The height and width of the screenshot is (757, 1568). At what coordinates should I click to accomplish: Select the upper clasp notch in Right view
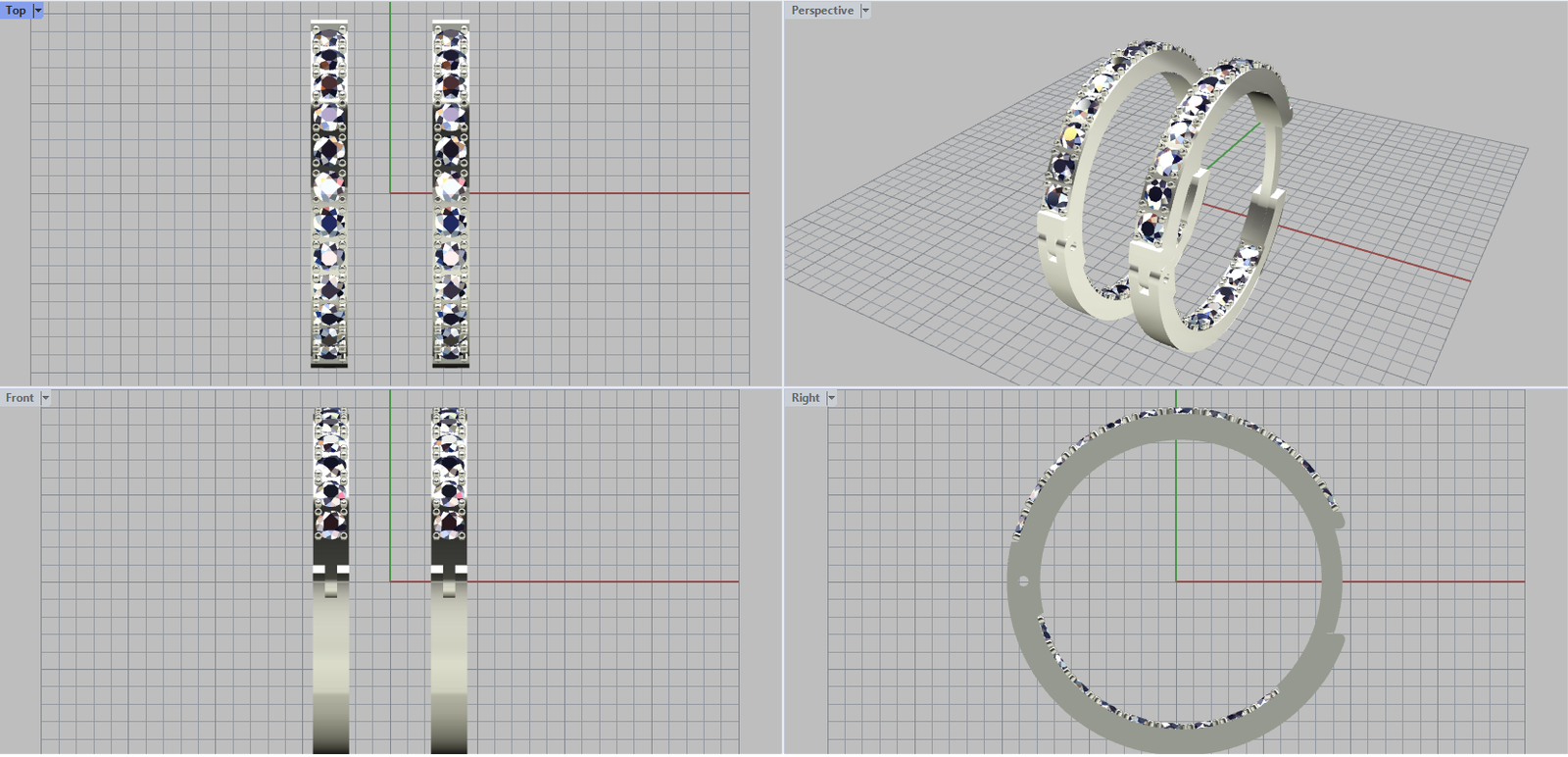click(x=1337, y=519)
